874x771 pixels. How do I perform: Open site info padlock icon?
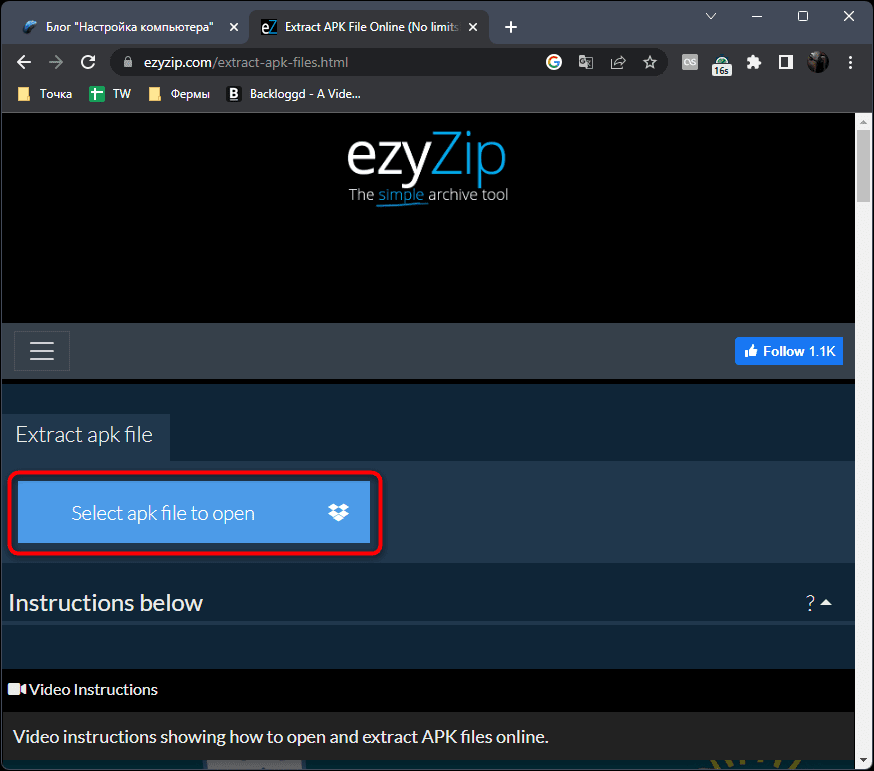pyautogui.click(x=128, y=62)
